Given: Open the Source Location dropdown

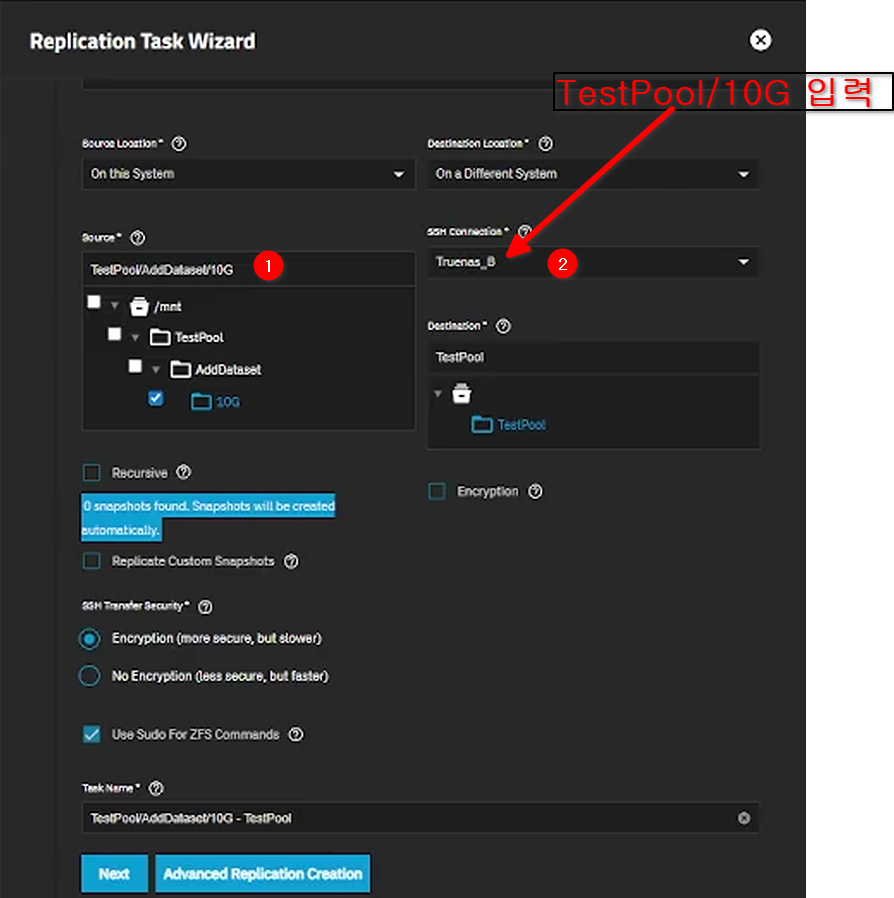Looking at the screenshot, I should [x=247, y=174].
